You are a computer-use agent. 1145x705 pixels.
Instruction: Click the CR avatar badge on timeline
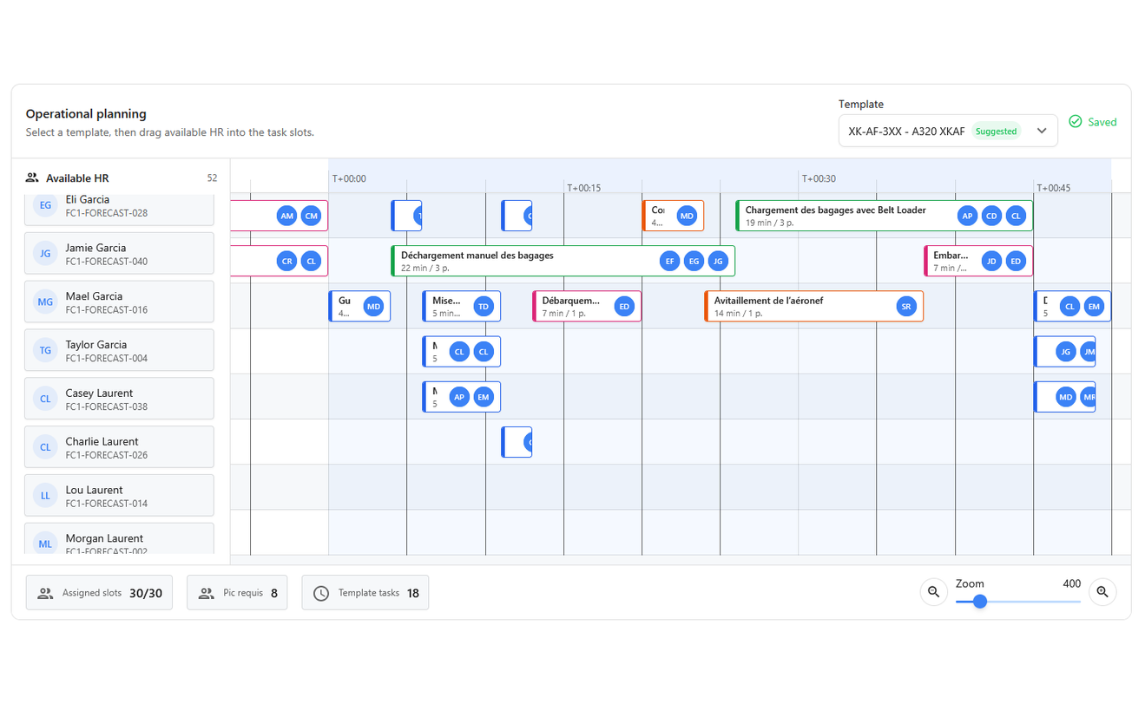[x=287, y=261]
